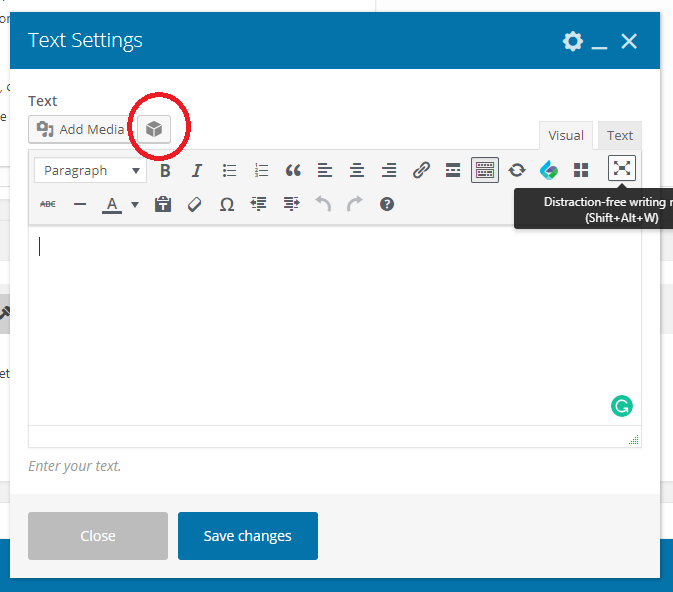Click the circular refresh arrows icon
The width and height of the screenshot is (673, 592).
(517, 170)
